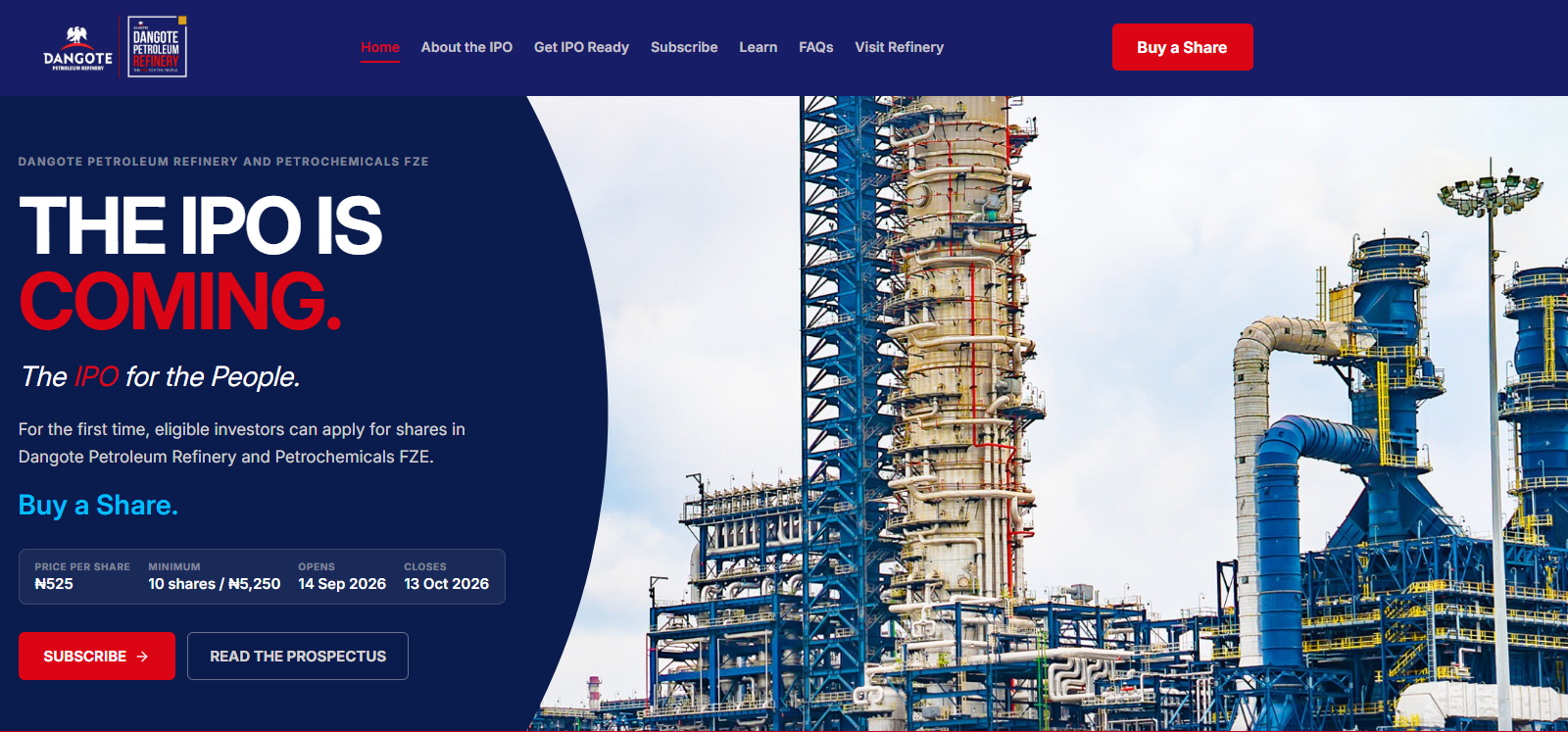Viewport: 1568px width, 732px height.
Task: Go to About the IPO page
Action: point(466,47)
